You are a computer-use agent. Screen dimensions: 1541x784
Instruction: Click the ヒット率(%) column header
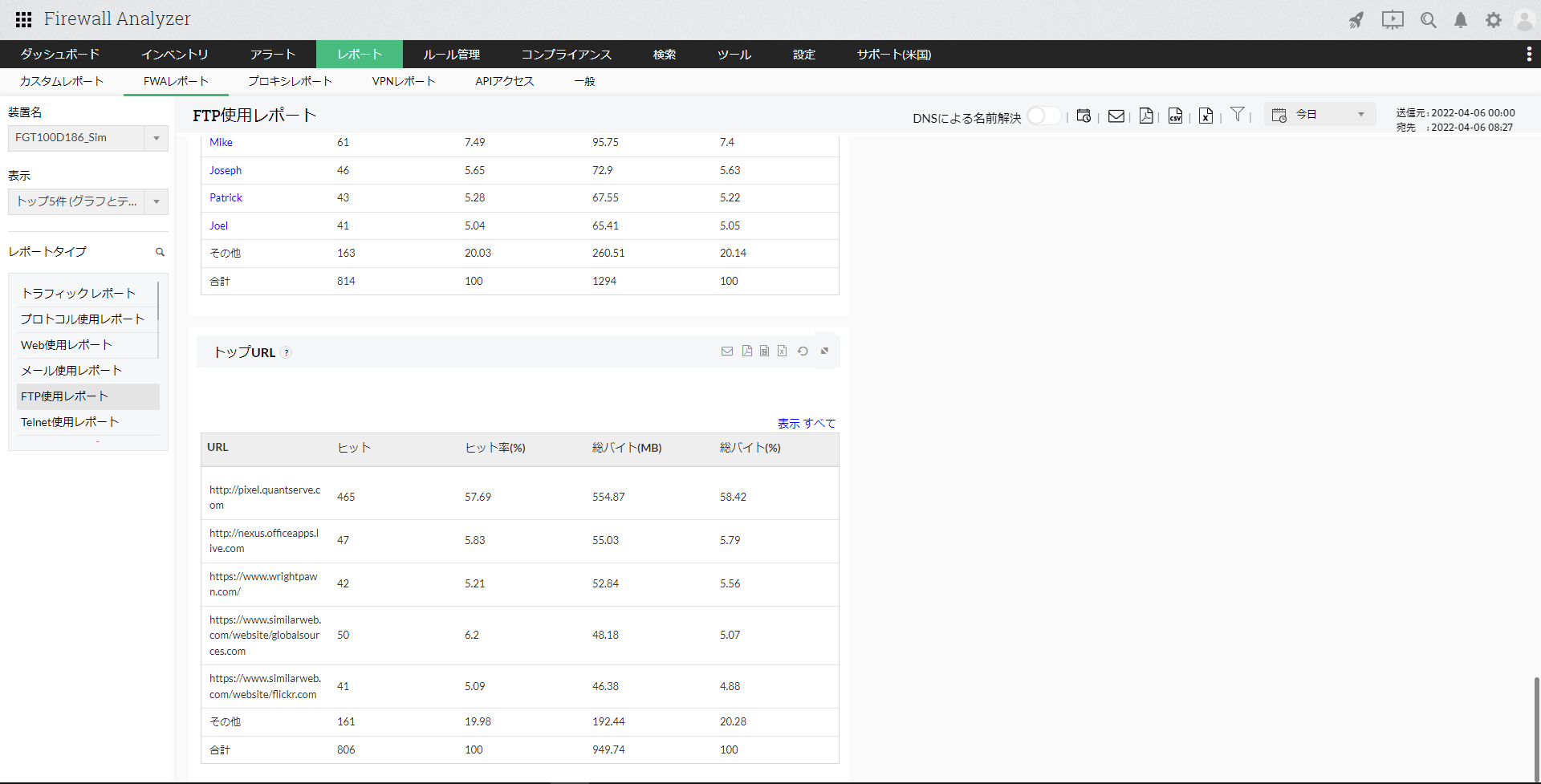pos(495,448)
